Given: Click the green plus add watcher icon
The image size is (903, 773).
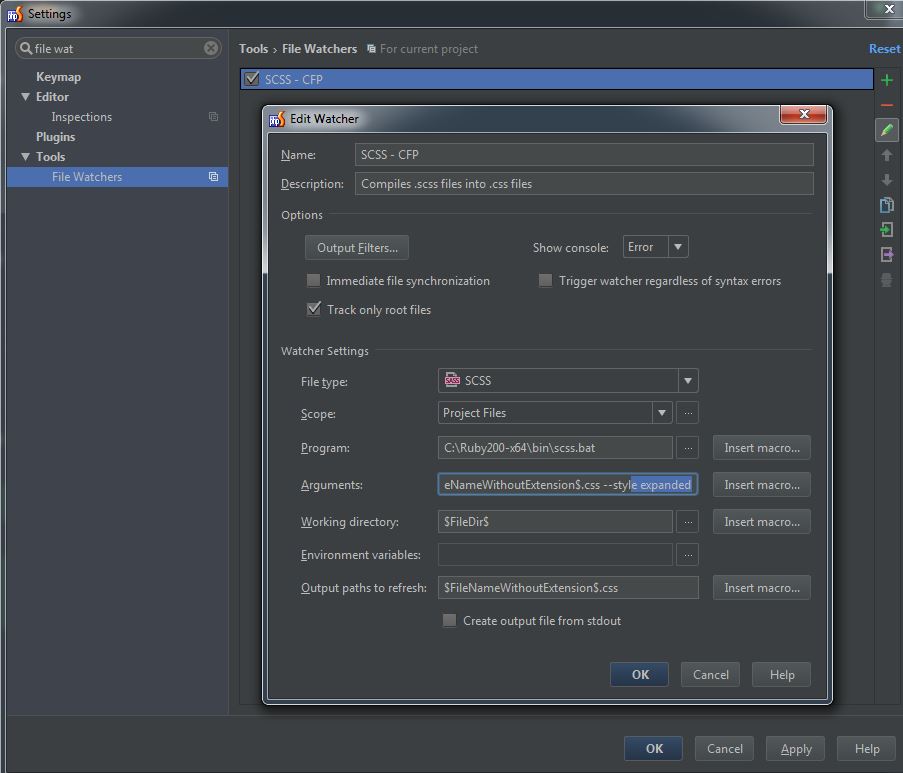Looking at the screenshot, I should (886, 80).
